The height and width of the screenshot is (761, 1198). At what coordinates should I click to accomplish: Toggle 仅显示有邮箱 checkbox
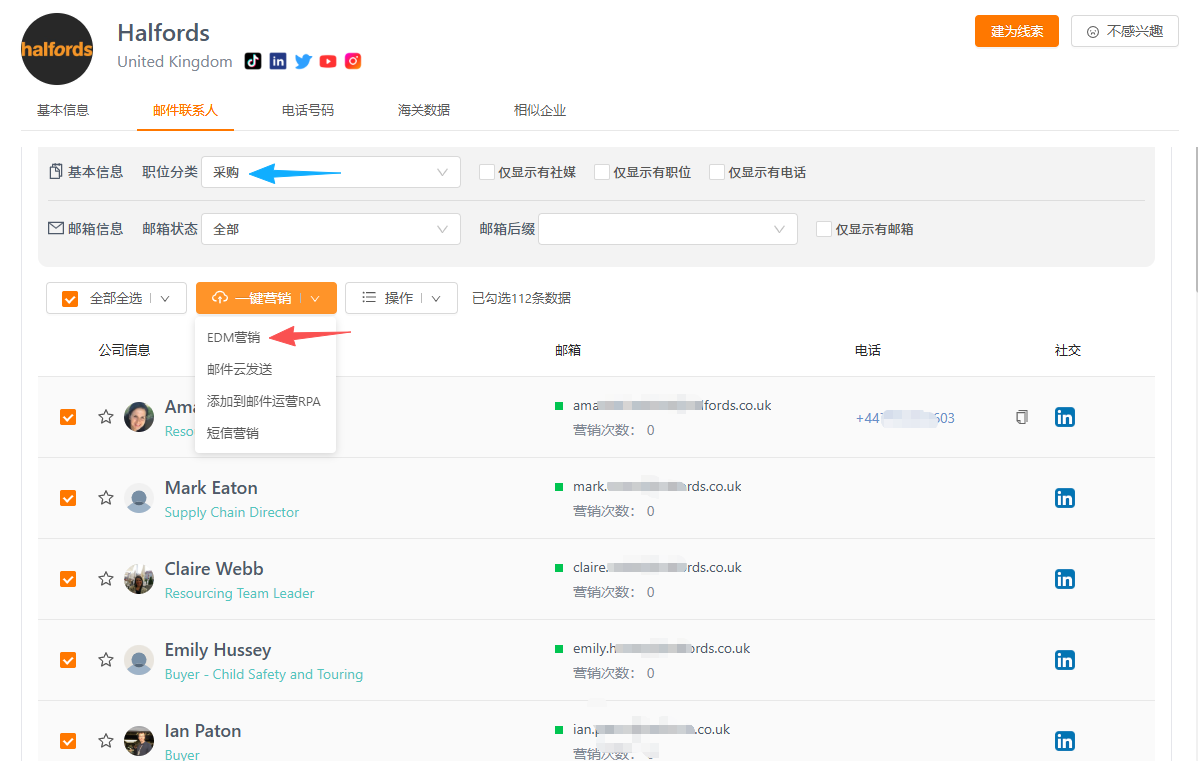pos(824,229)
